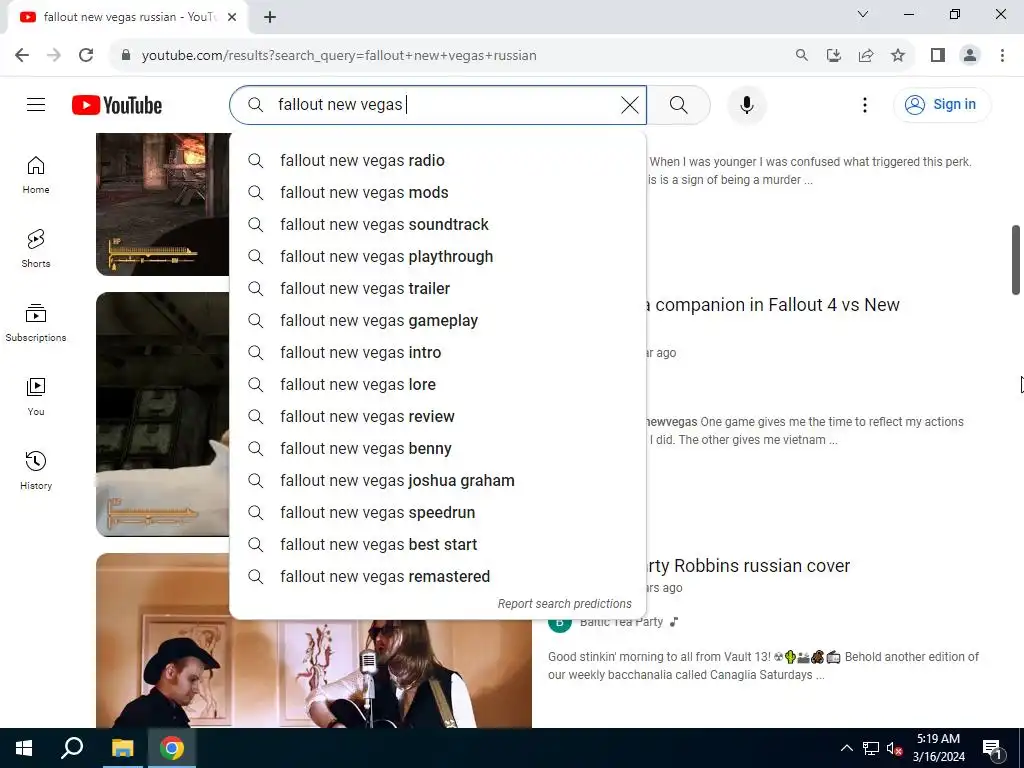
Task: Click the address bar zoom magnifier icon
Action: click(801, 56)
